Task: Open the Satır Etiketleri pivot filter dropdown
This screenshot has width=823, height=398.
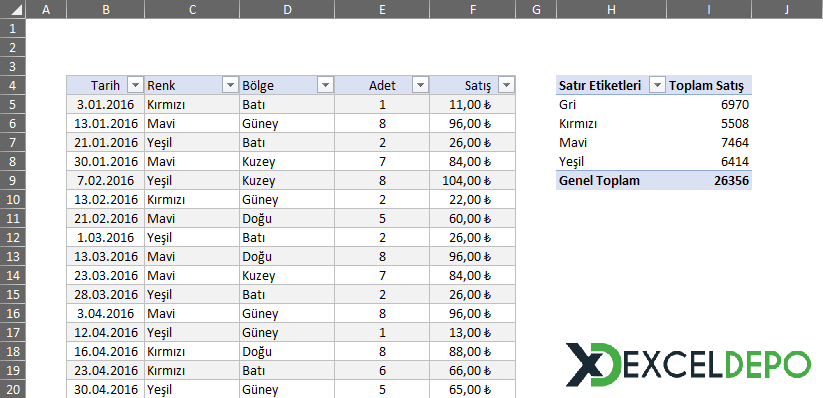Action: 657,85
